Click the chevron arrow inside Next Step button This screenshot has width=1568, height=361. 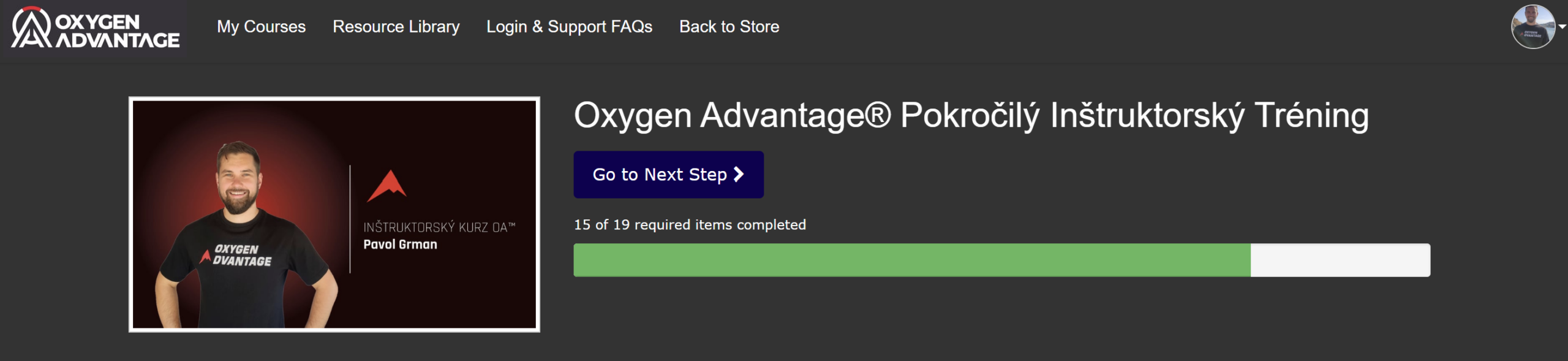pyautogui.click(x=739, y=175)
